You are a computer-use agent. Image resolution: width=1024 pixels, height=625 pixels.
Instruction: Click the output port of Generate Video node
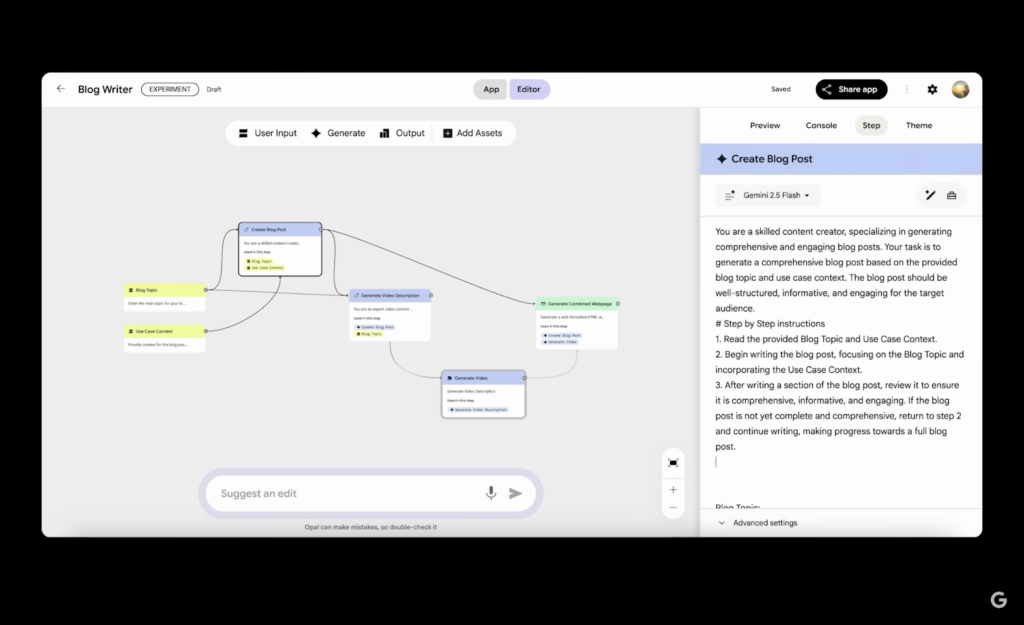[524, 377]
